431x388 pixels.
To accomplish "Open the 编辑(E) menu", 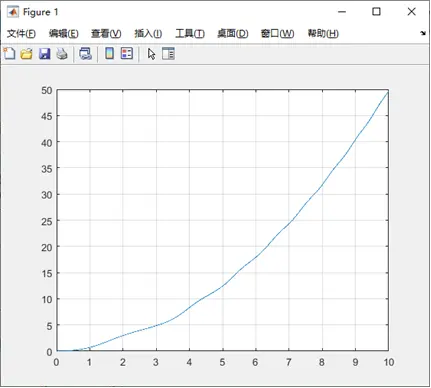I will pos(63,33).
